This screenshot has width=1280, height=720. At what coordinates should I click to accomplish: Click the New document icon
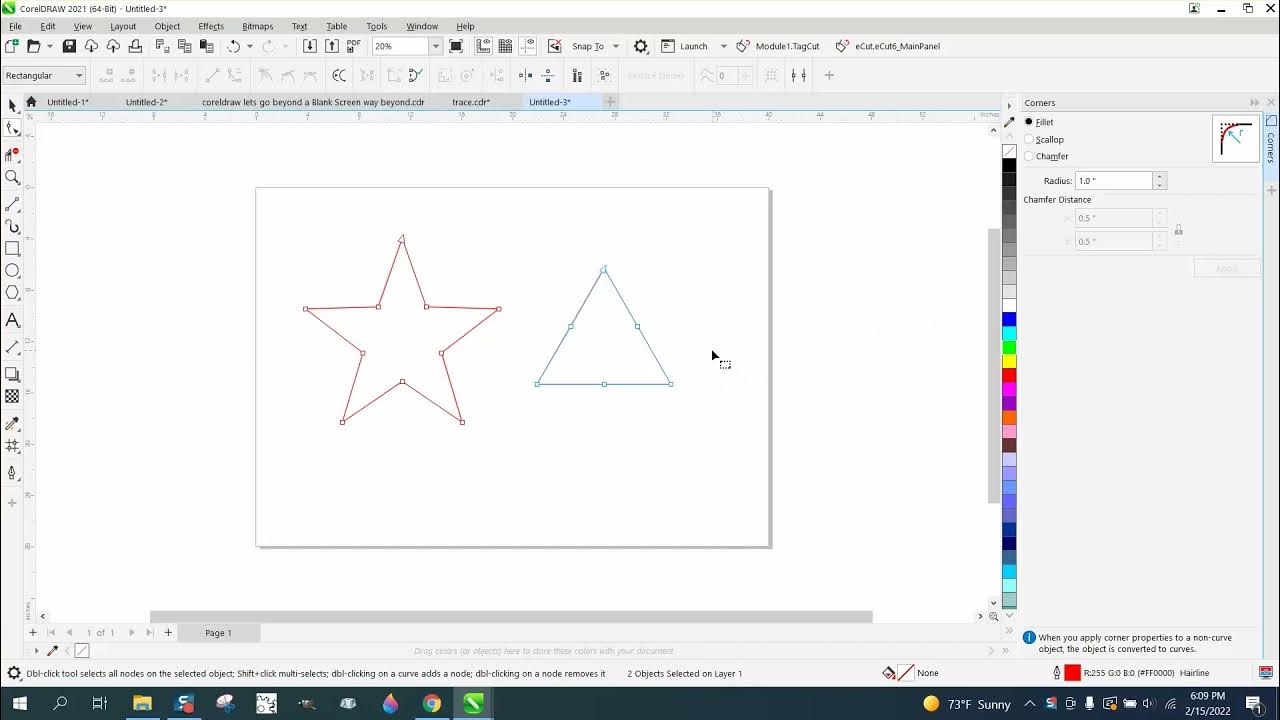coord(11,46)
